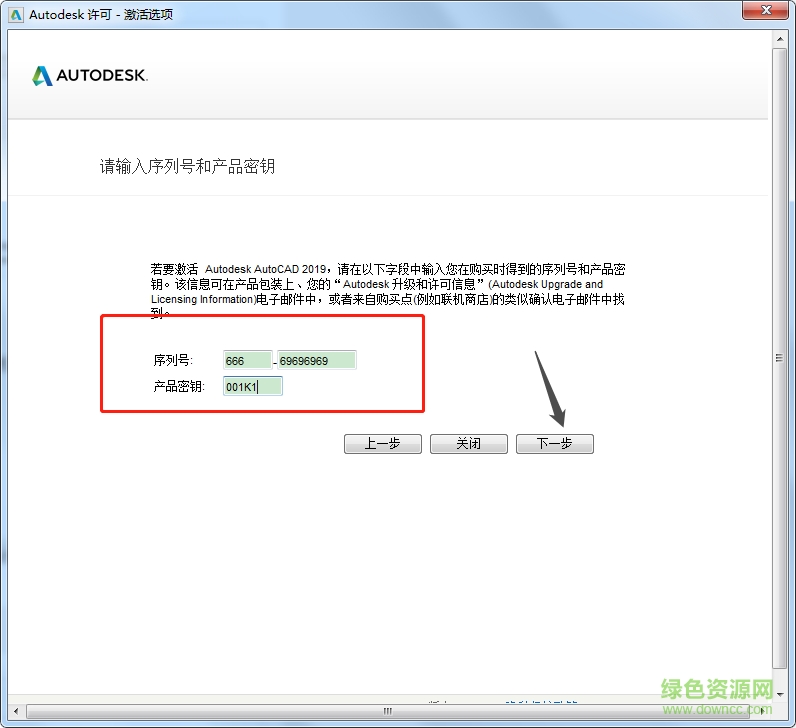This screenshot has height=728, width=796.
Task: Click the 上一步 (Back) button
Action: [383, 444]
